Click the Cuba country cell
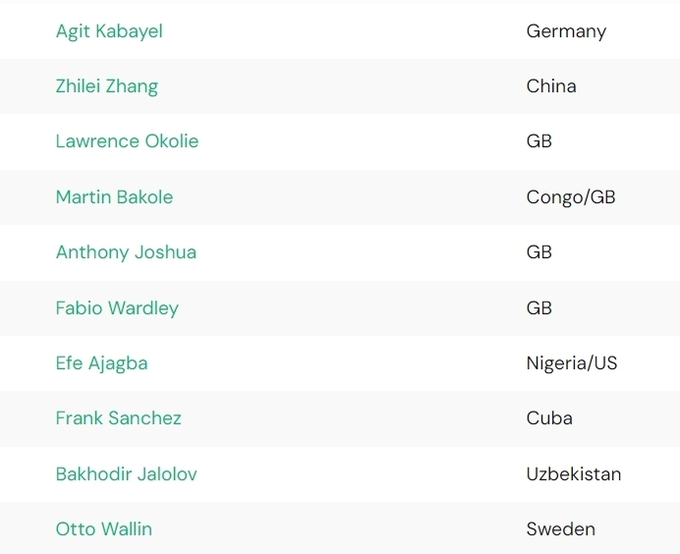The width and height of the screenshot is (680, 554). coord(549,418)
